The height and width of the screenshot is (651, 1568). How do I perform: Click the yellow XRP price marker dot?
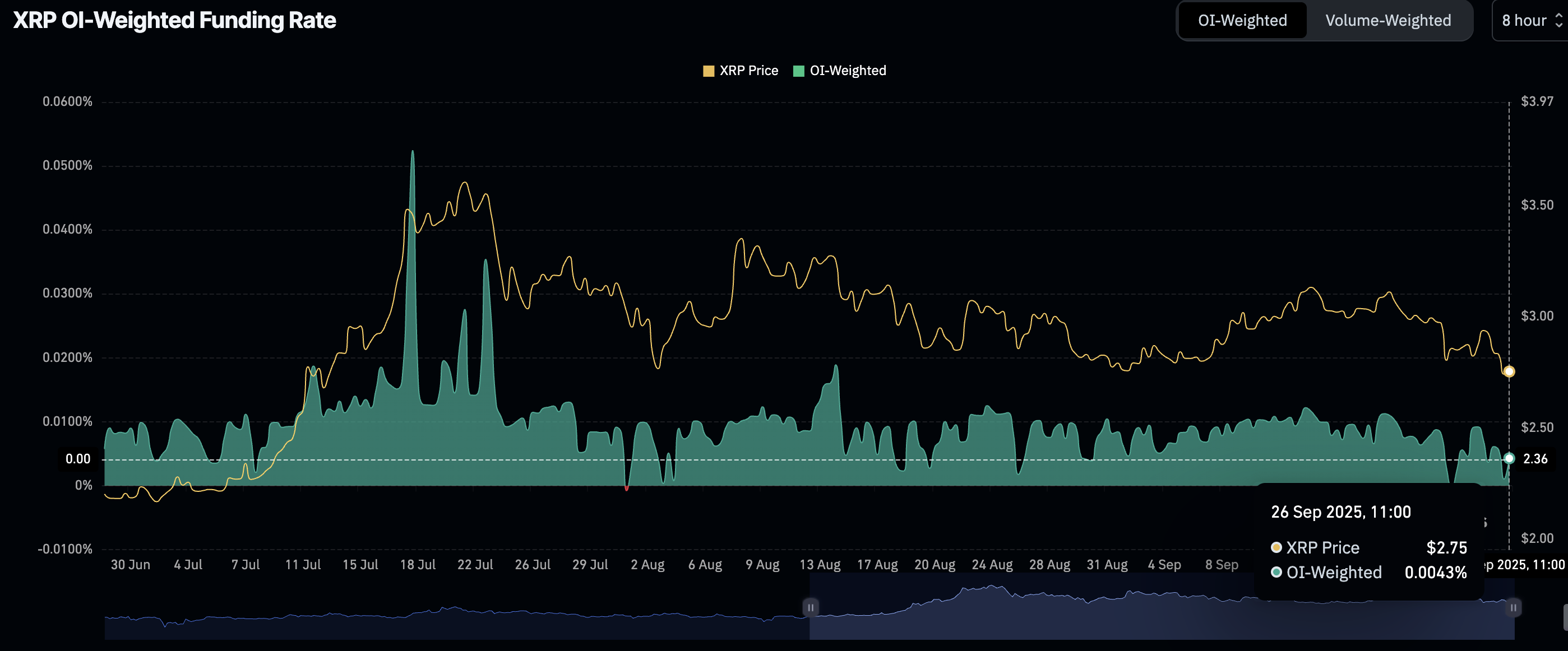click(1509, 371)
